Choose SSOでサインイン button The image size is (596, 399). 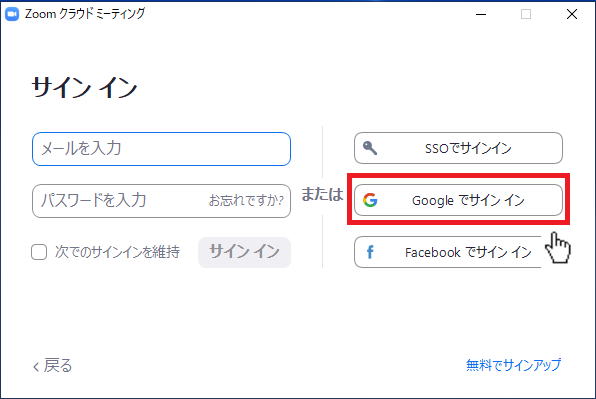458,148
